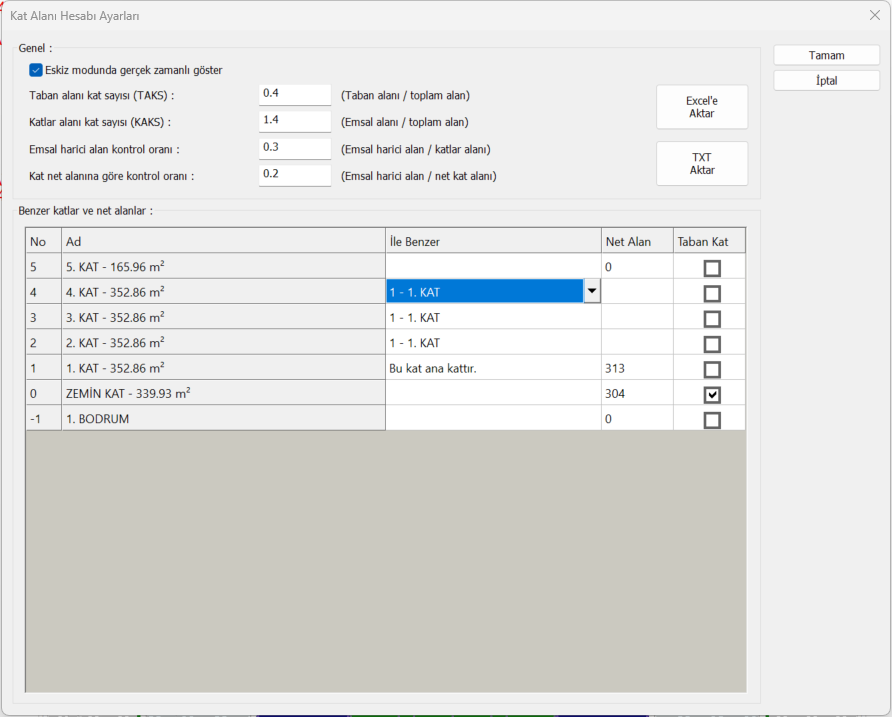892x717 pixels.
Task: Export data with TXT Aktar button
Action: coord(701,164)
